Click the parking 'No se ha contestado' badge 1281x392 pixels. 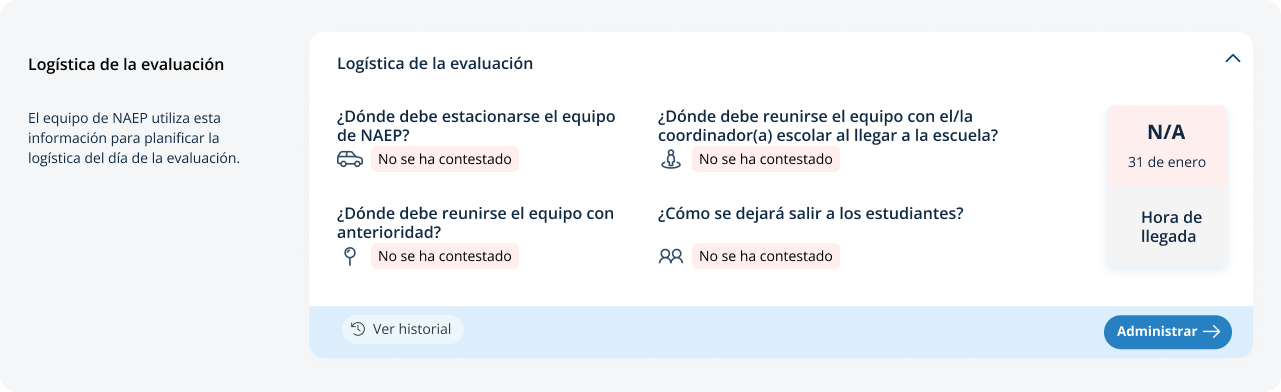pyautogui.click(x=445, y=159)
